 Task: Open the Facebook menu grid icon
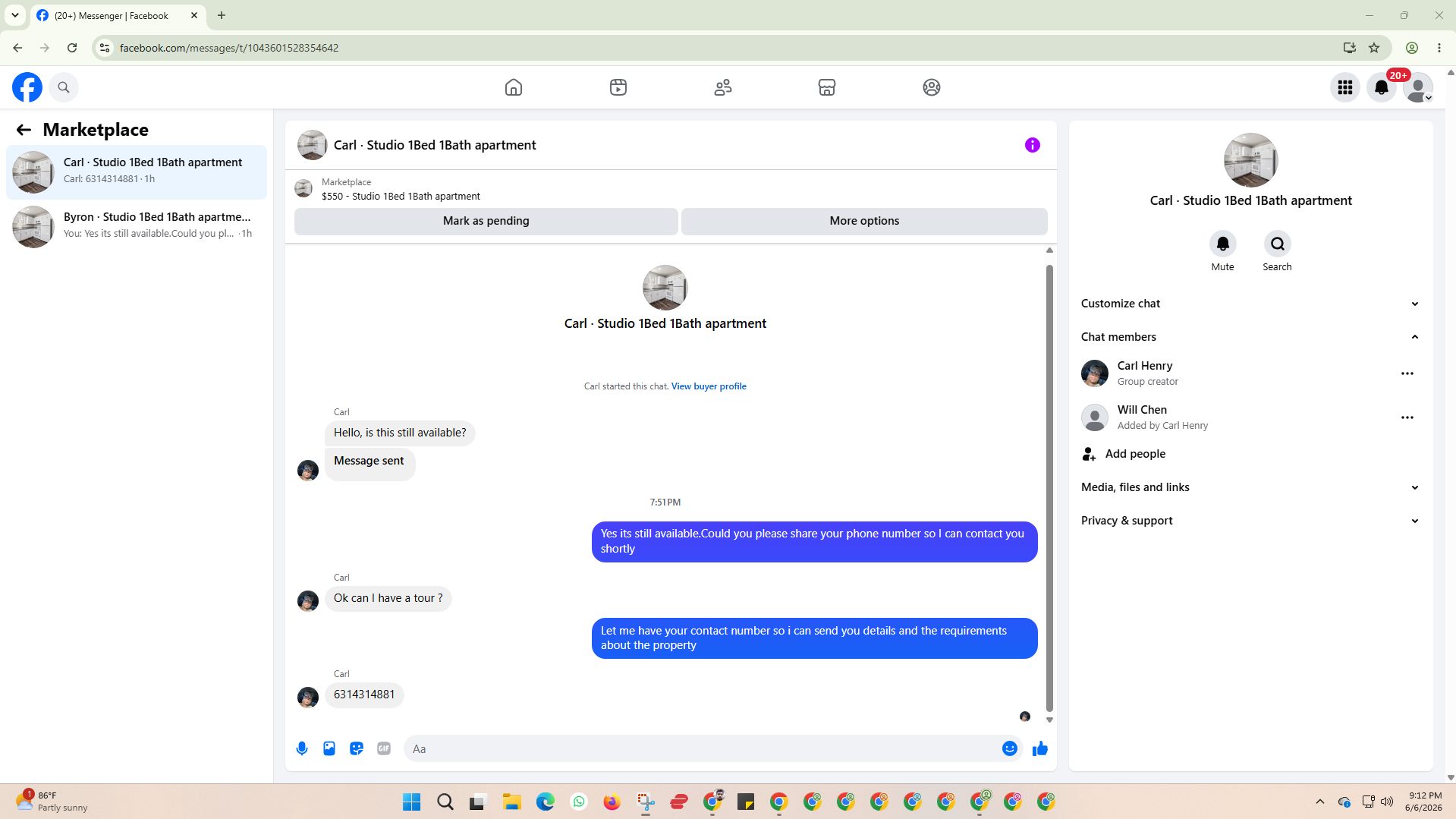point(1345,87)
